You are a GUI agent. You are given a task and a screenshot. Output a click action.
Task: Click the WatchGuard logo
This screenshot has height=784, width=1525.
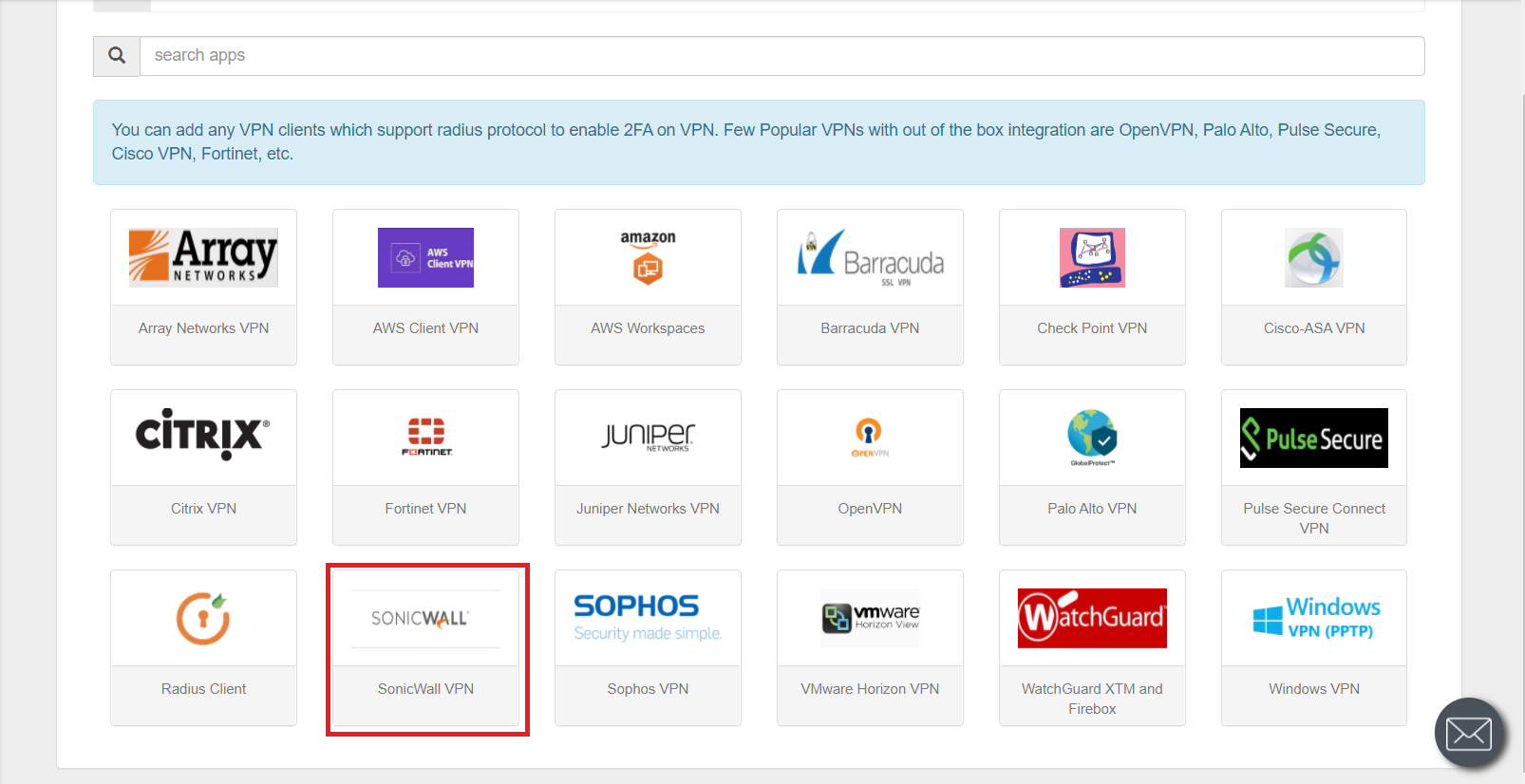(x=1092, y=618)
